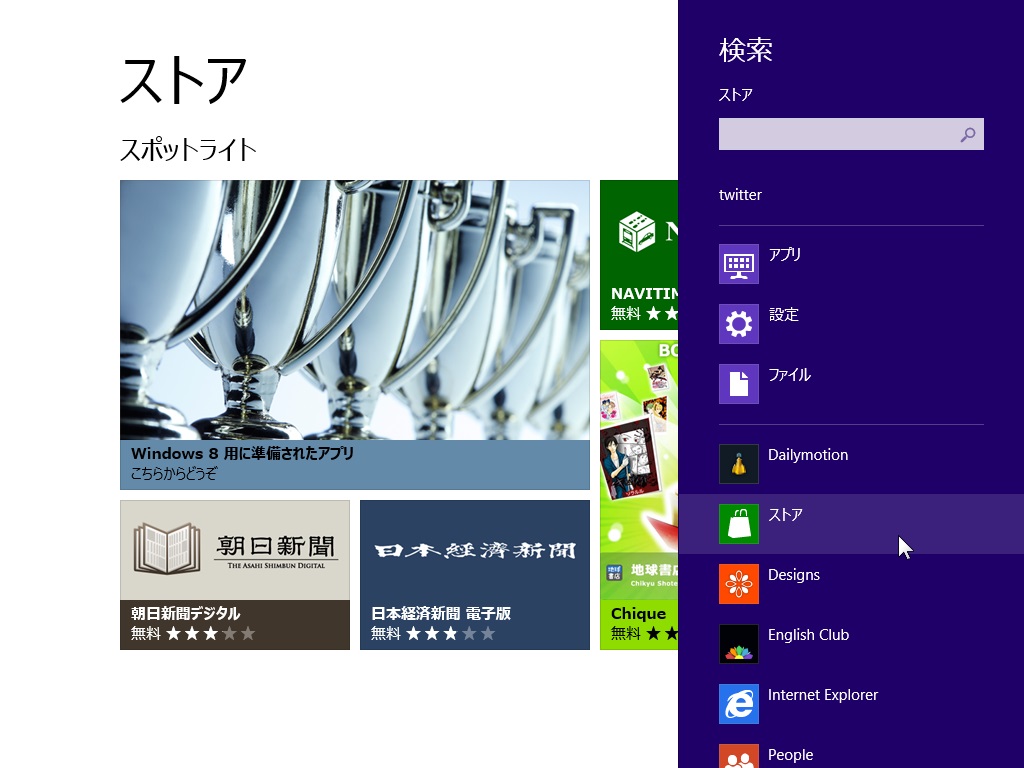Click 朝日新聞デジタル star rating

(x=210, y=633)
